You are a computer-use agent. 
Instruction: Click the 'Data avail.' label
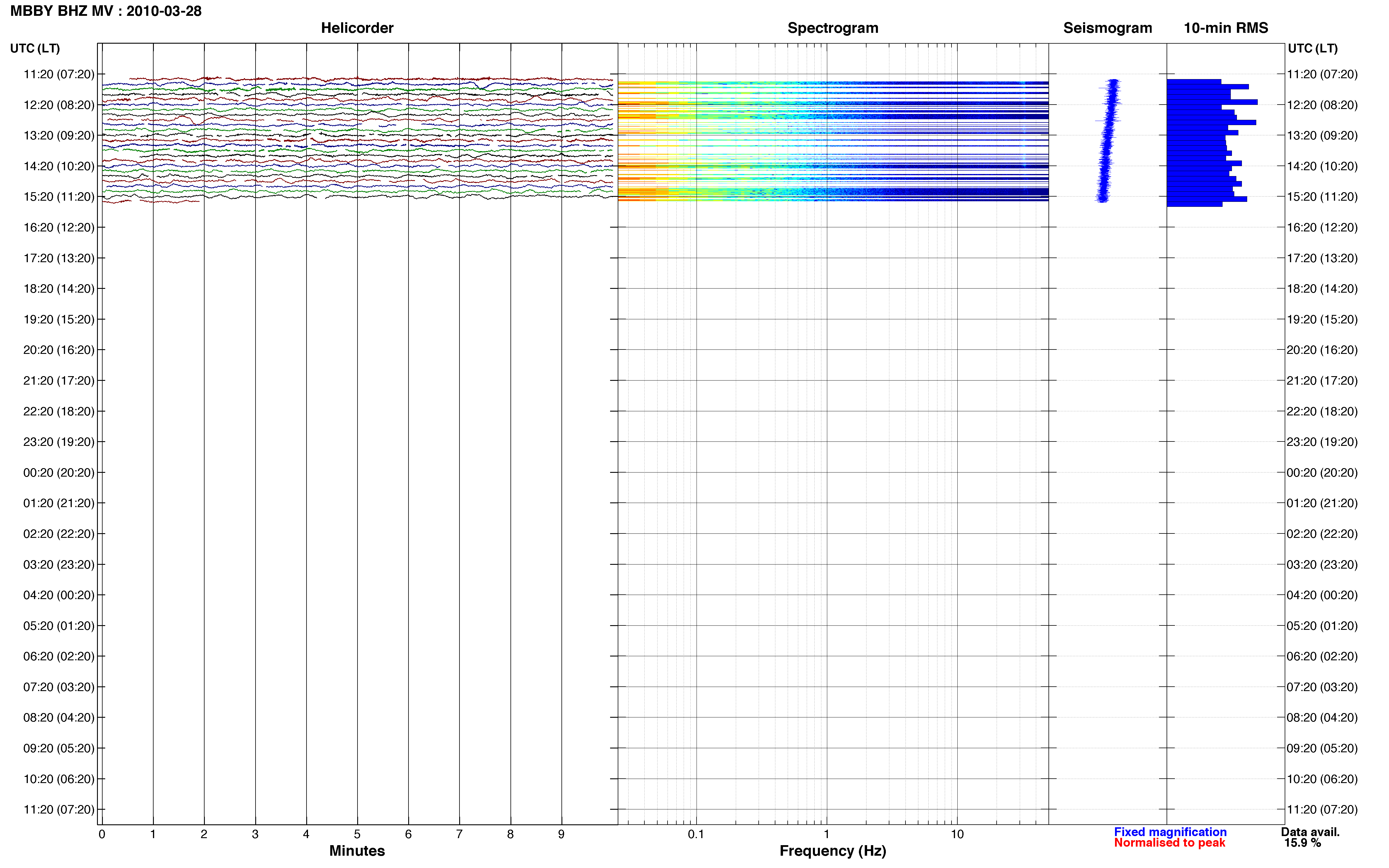[x=1310, y=832]
